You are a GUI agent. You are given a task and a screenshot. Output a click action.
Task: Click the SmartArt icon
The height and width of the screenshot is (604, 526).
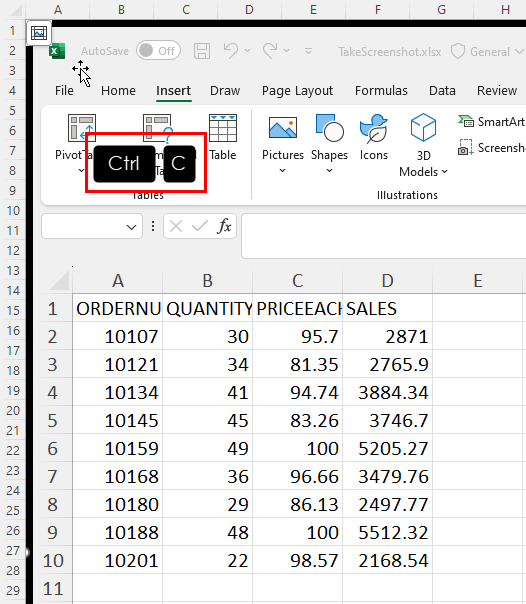coord(466,121)
